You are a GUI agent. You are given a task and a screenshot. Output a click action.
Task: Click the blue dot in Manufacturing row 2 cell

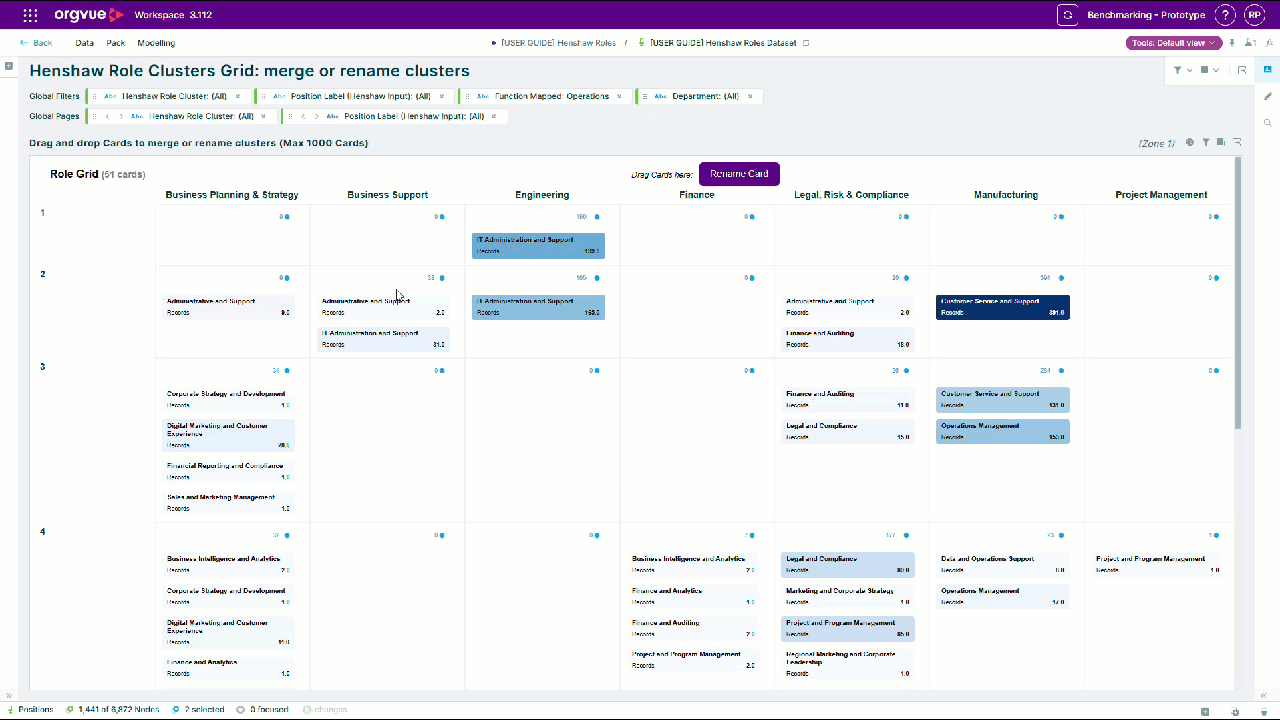click(1061, 278)
